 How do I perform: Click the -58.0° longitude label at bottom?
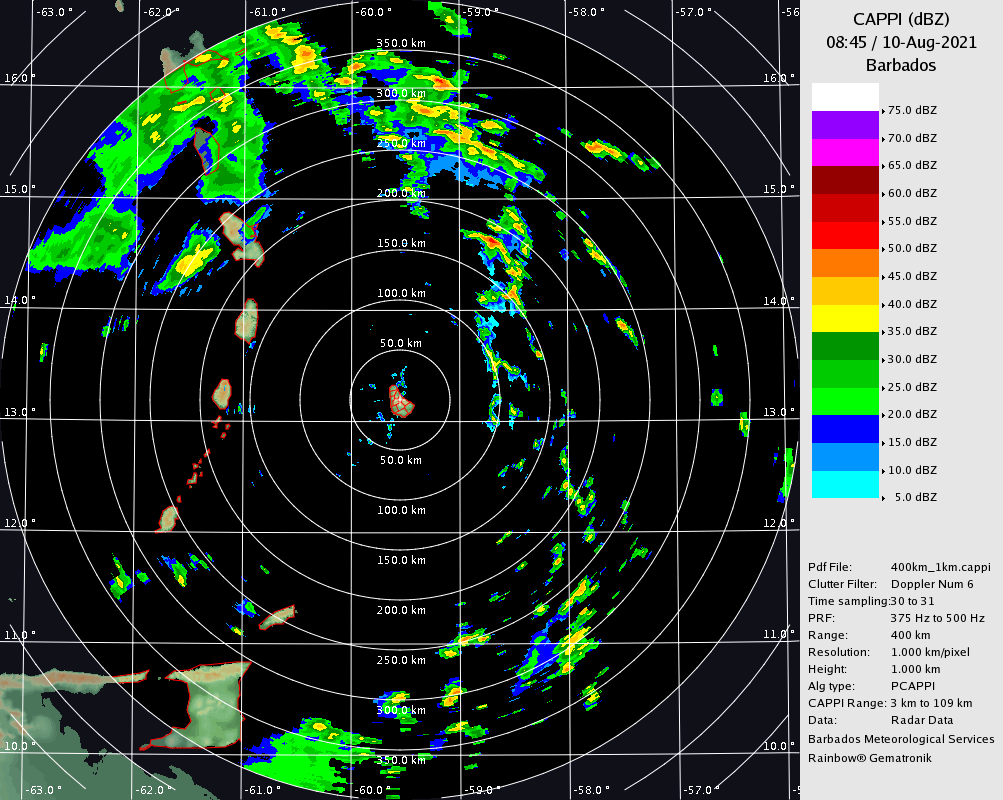point(590,790)
